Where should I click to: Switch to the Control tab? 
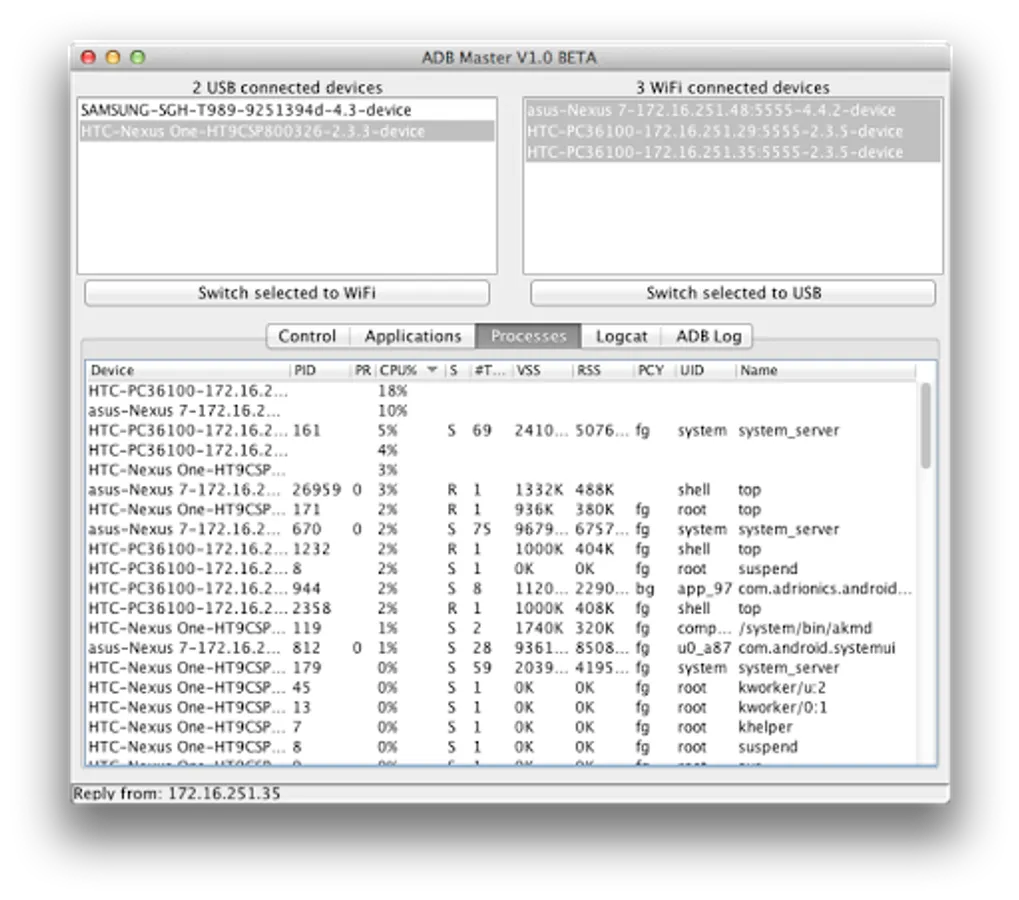(307, 336)
